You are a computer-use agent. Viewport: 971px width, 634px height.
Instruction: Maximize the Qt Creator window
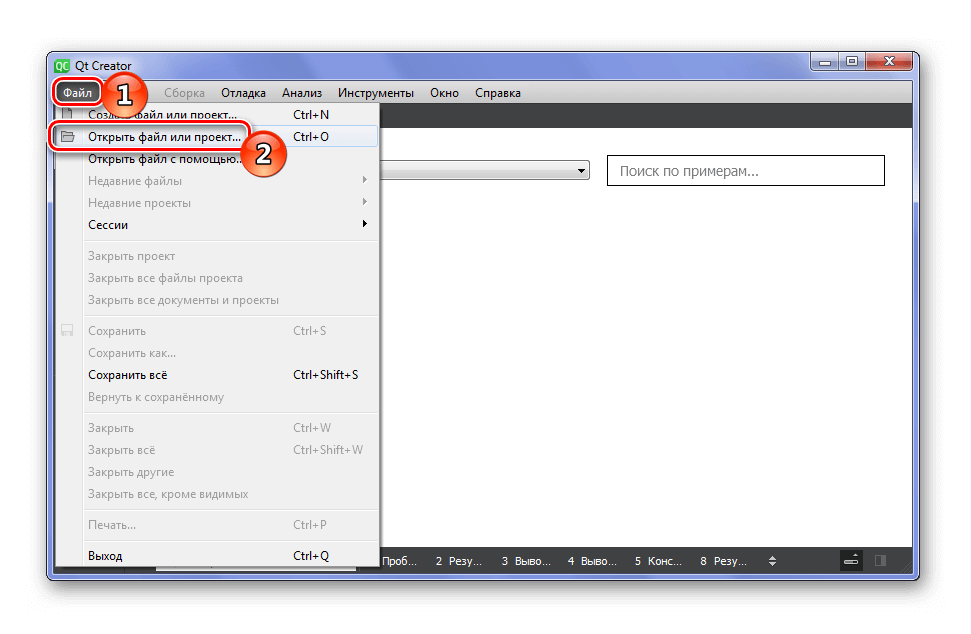tap(852, 62)
